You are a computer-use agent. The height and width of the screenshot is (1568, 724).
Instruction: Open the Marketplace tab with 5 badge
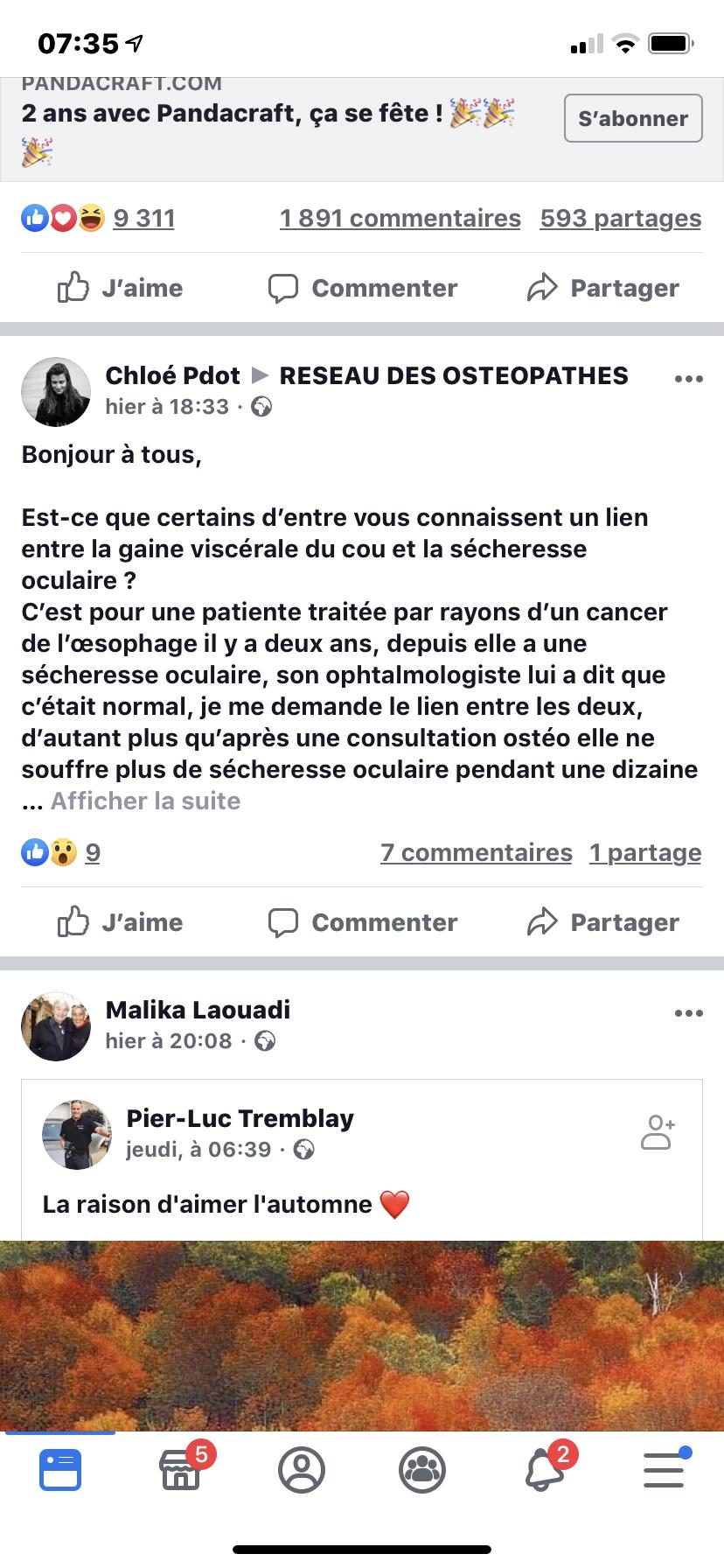pos(181,1470)
